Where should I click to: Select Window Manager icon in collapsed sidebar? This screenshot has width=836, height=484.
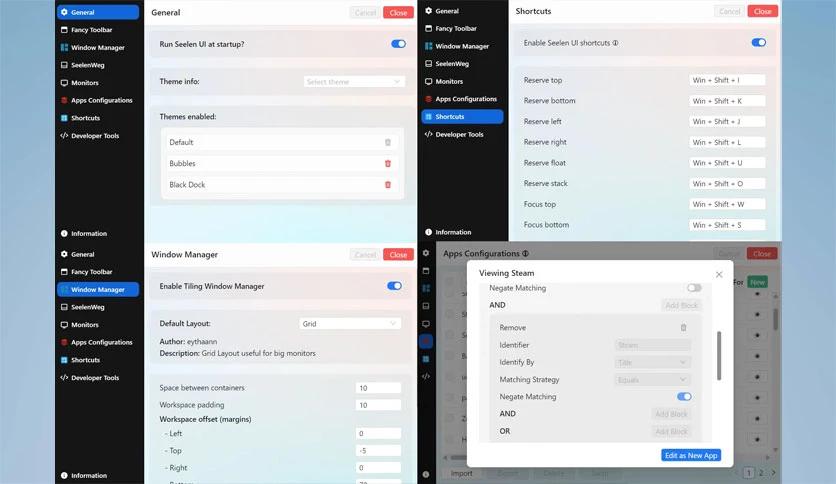click(x=426, y=288)
